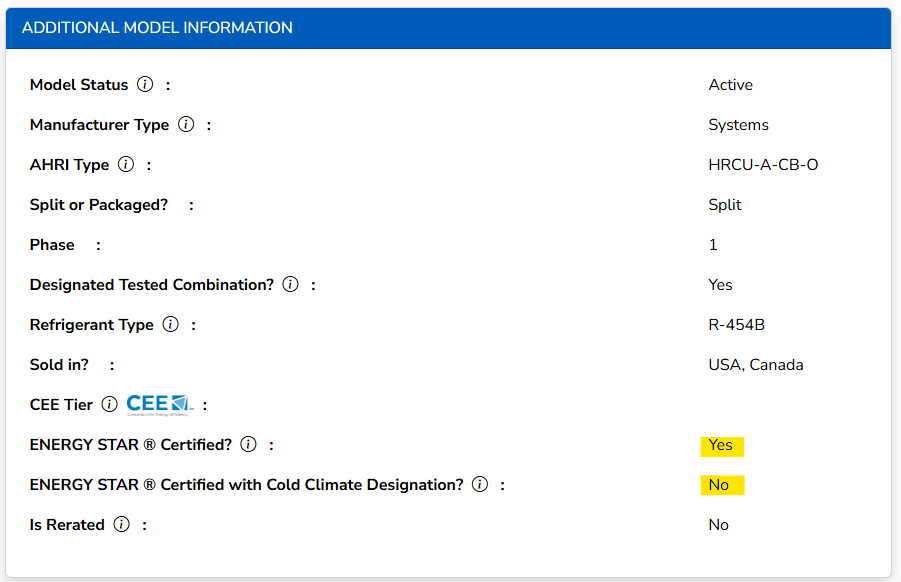
Task: Select the ADDITIONAL MODEL INFORMATION header
Action: pos(157,28)
